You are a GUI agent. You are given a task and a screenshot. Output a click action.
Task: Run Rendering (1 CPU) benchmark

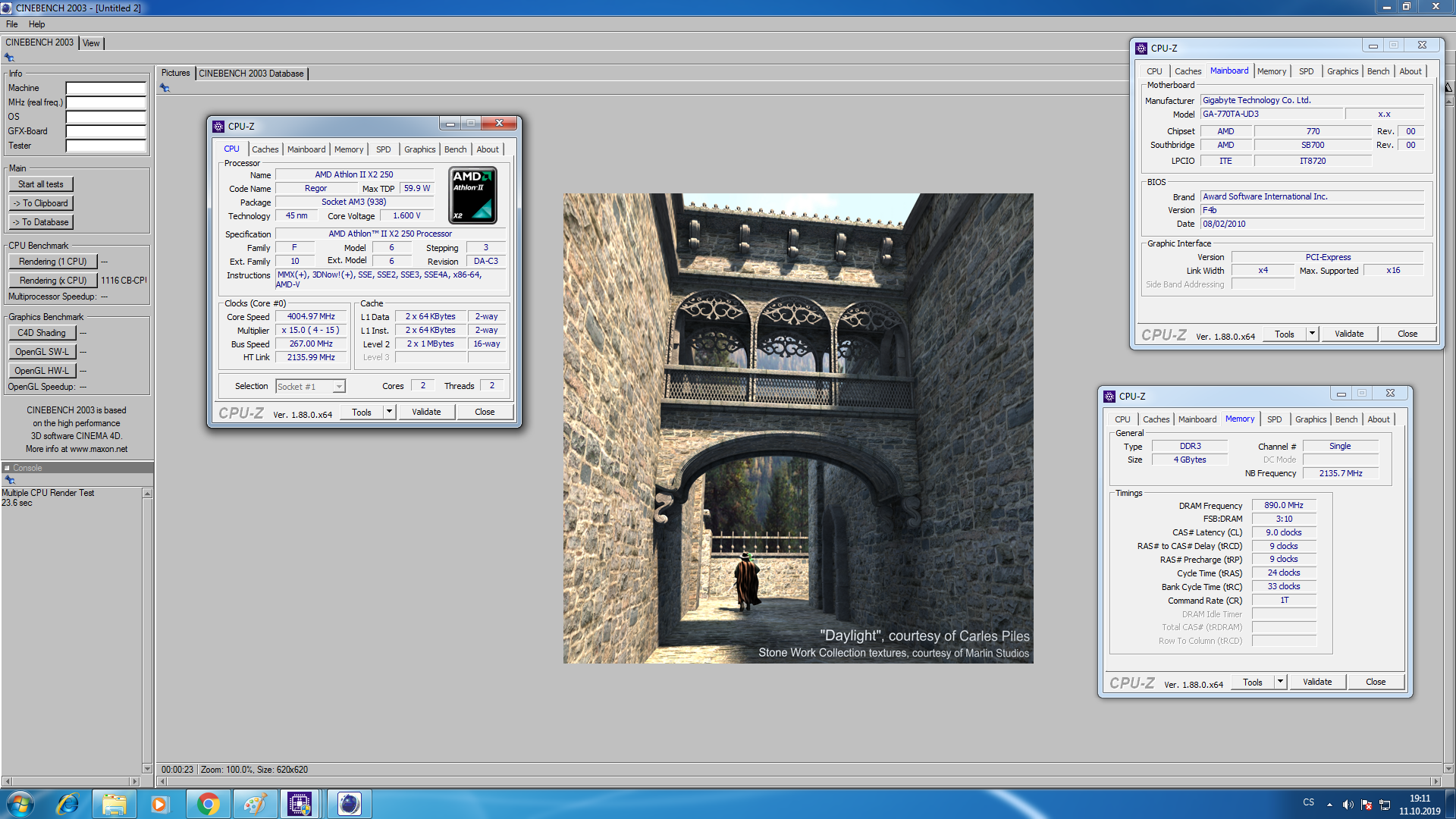pyautogui.click(x=52, y=262)
